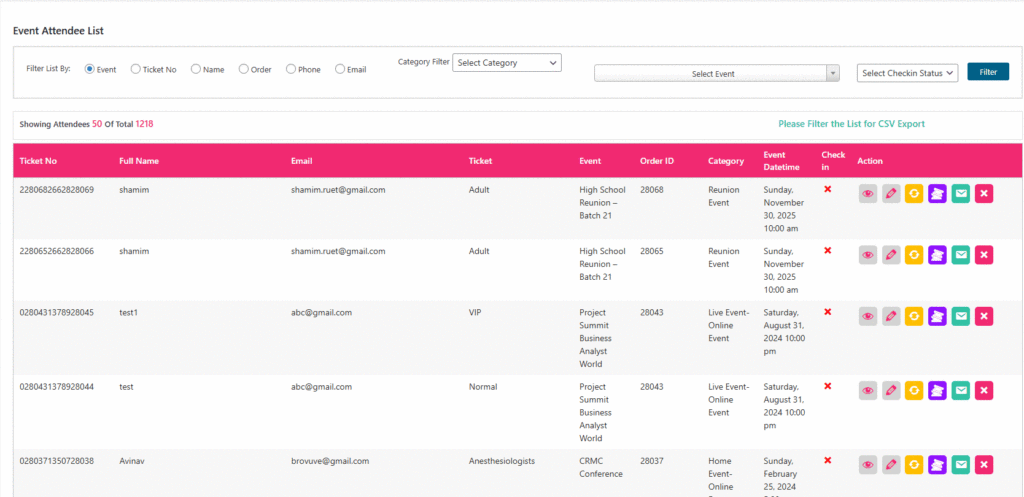Click the Ticket No column header
Viewport: 1024px width, 497px height.
click(x=38, y=161)
